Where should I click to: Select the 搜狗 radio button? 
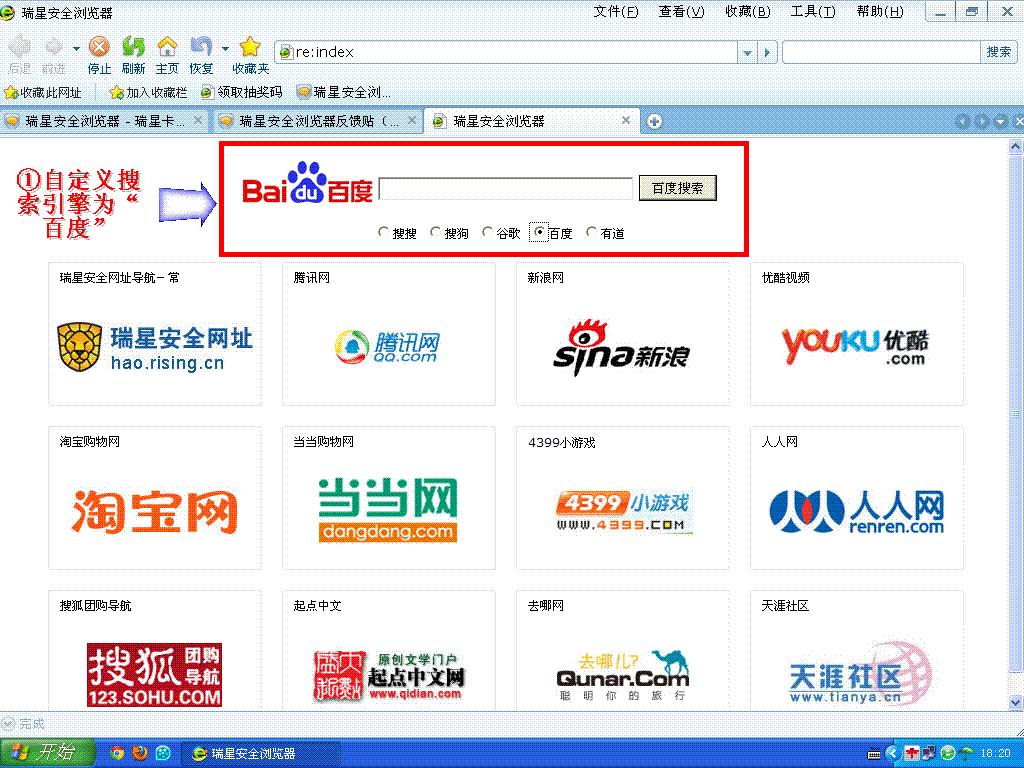click(x=436, y=232)
